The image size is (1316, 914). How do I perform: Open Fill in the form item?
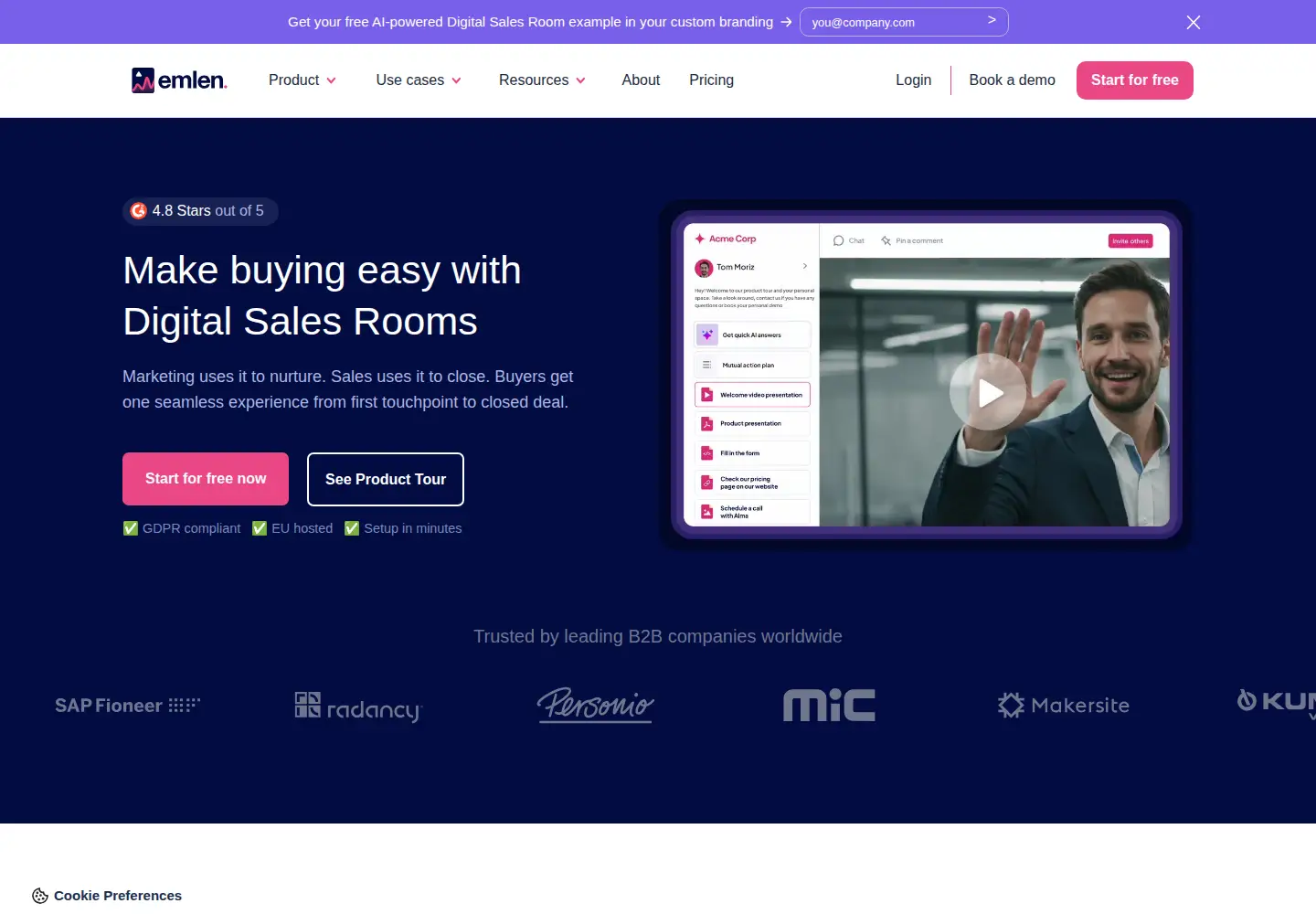752,453
